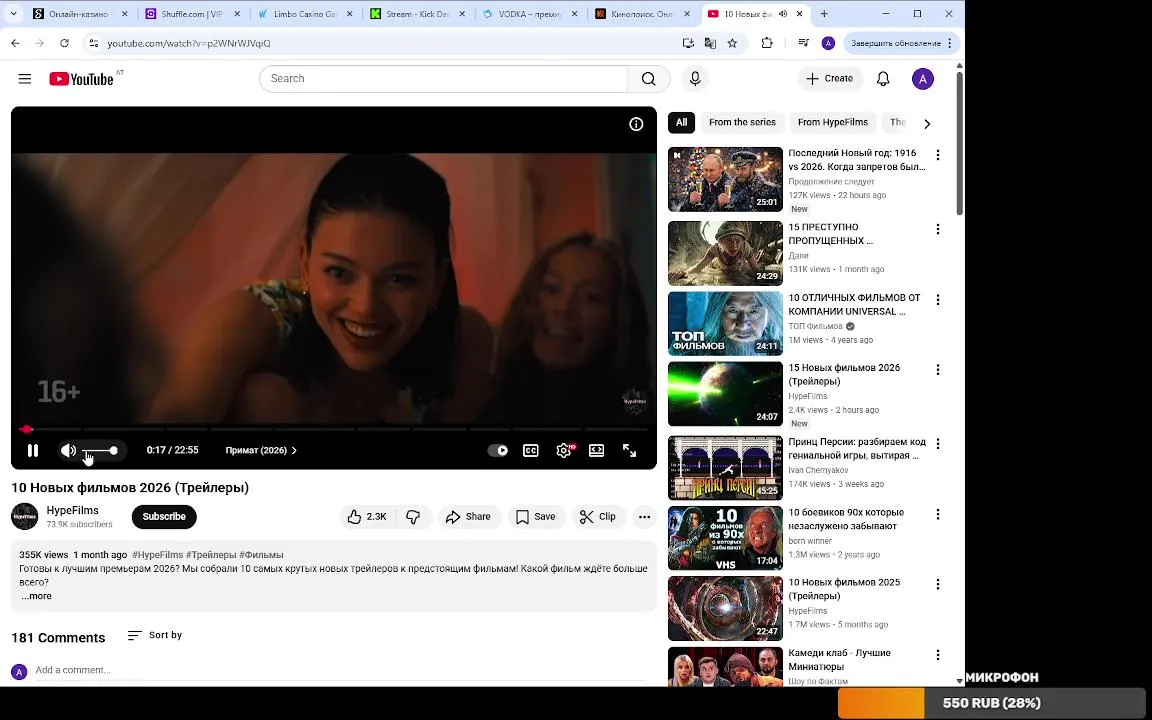1152x720 pixels.
Task: Switch to Кинопоиск browser tab
Action: [x=643, y=14]
